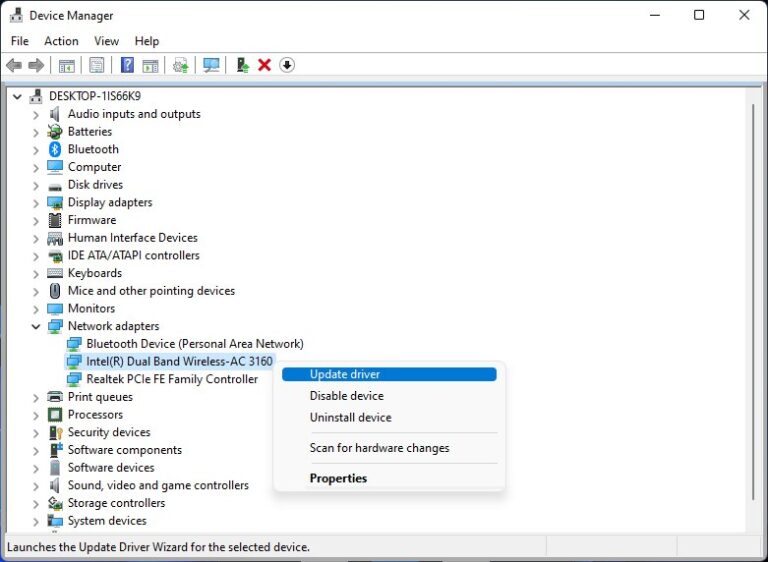Open the Action menu
Viewport: 768px width, 562px height.
click(x=61, y=41)
